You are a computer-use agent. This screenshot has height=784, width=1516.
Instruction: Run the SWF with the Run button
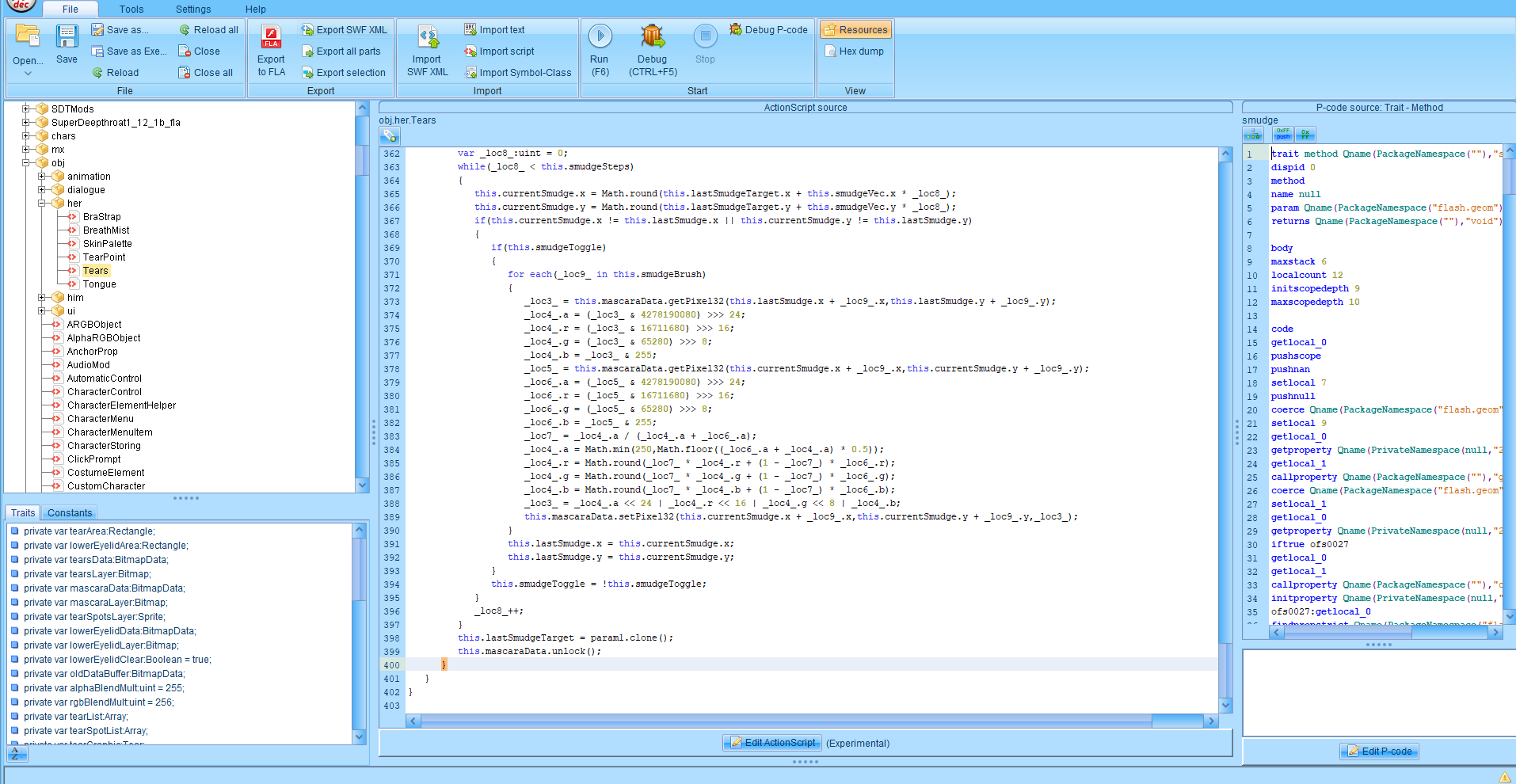click(600, 36)
